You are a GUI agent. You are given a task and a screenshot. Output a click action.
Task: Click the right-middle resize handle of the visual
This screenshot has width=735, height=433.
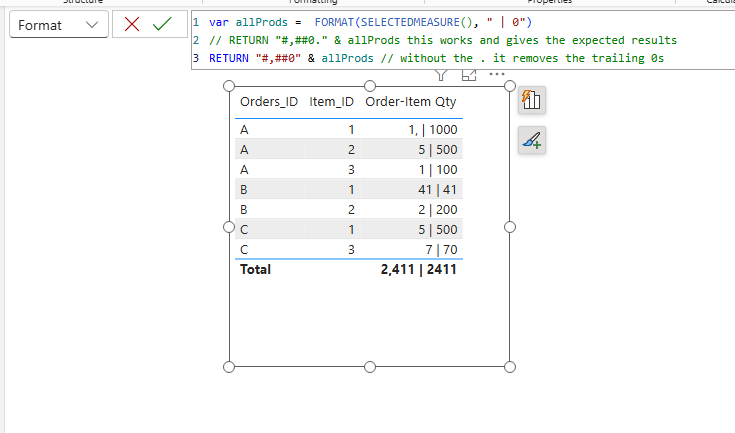pos(510,227)
